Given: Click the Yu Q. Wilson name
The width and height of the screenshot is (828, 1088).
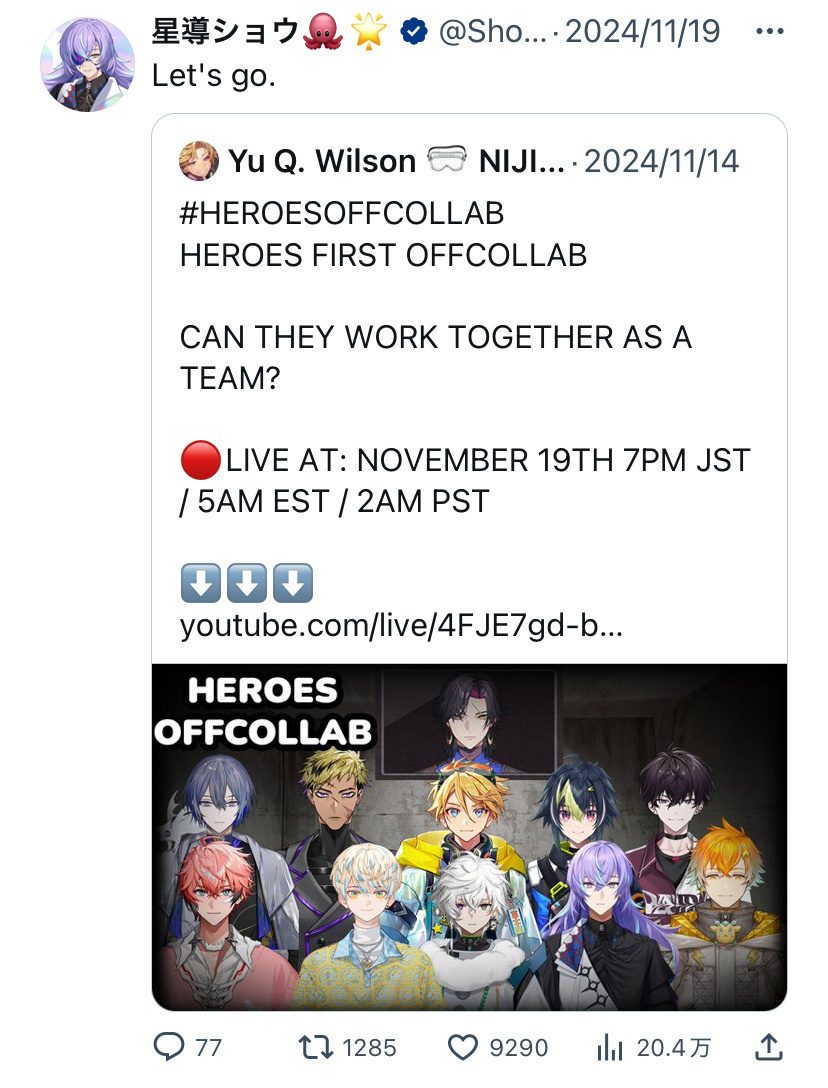Looking at the screenshot, I should [x=322, y=161].
